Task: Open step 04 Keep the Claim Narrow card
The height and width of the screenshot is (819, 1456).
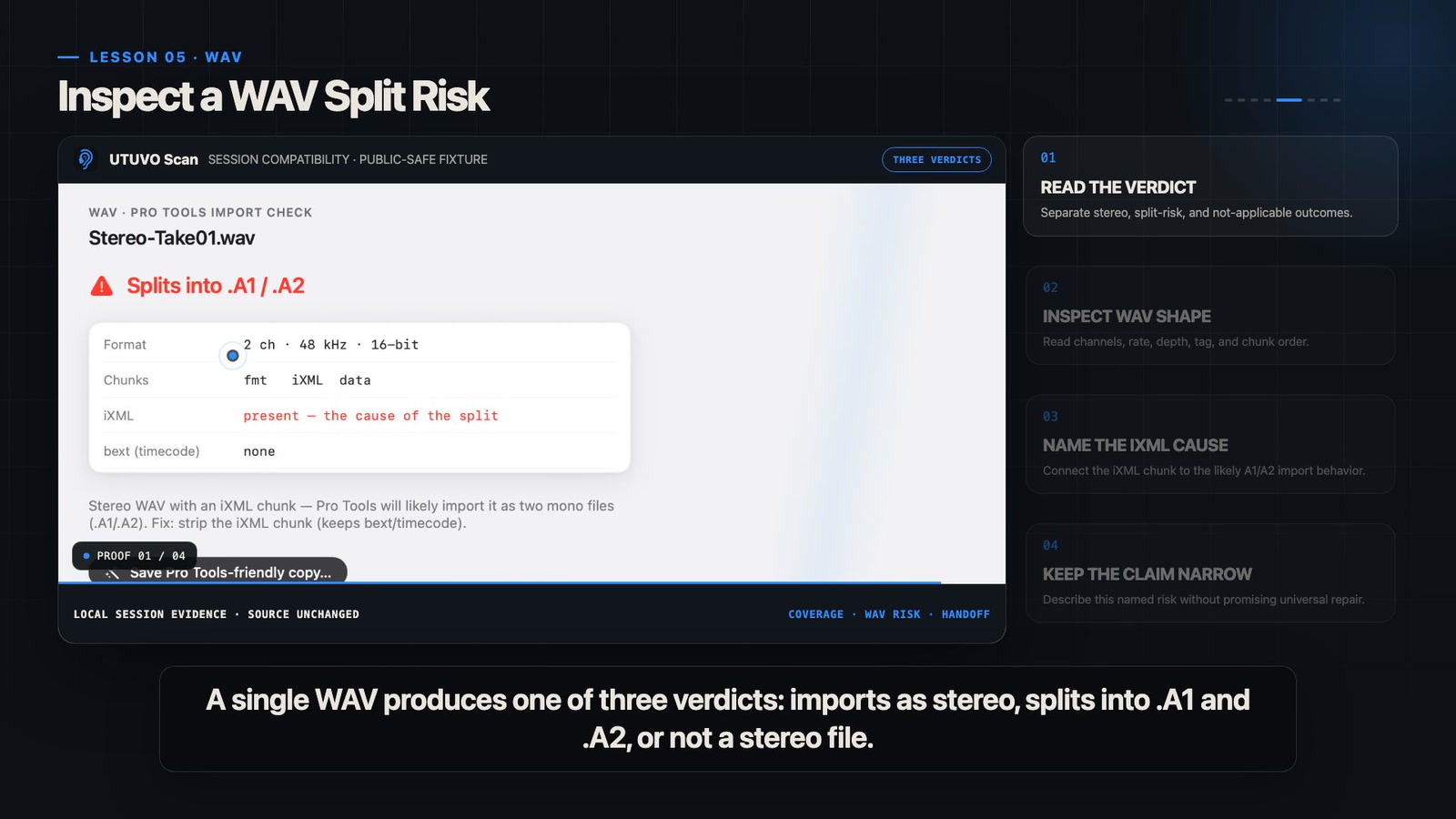Action: pos(1210,573)
